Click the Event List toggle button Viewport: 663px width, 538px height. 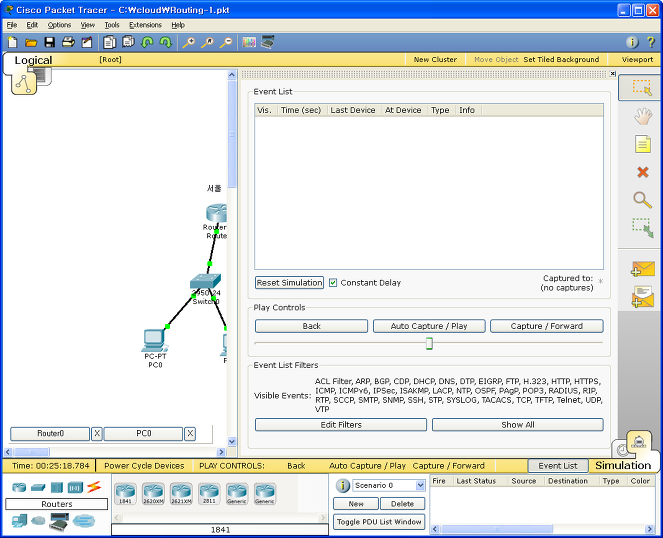tap(558, 466)
